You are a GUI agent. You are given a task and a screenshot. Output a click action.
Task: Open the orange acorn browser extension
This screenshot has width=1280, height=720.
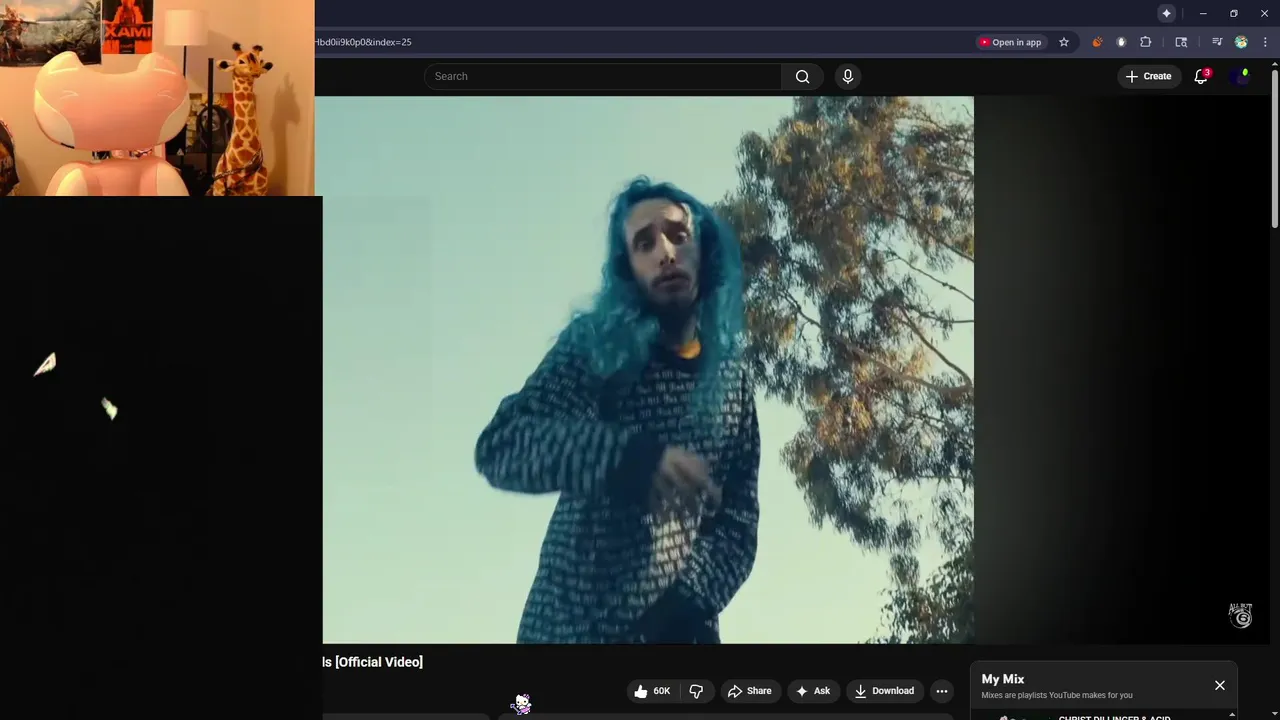[1097, 42]
